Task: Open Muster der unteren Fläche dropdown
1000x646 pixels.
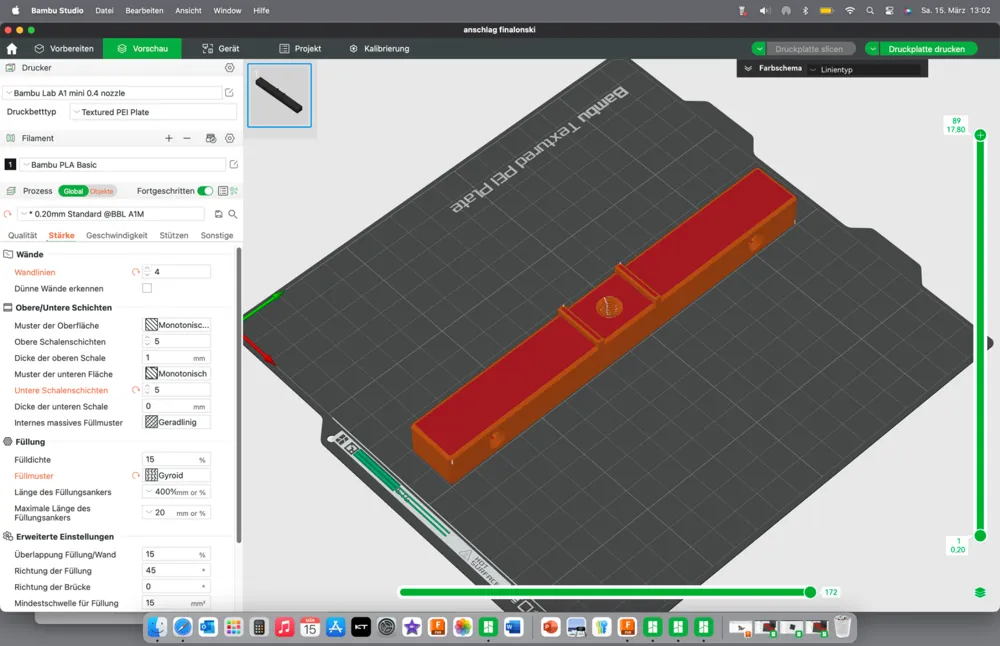Action: (x=177, y=374)
